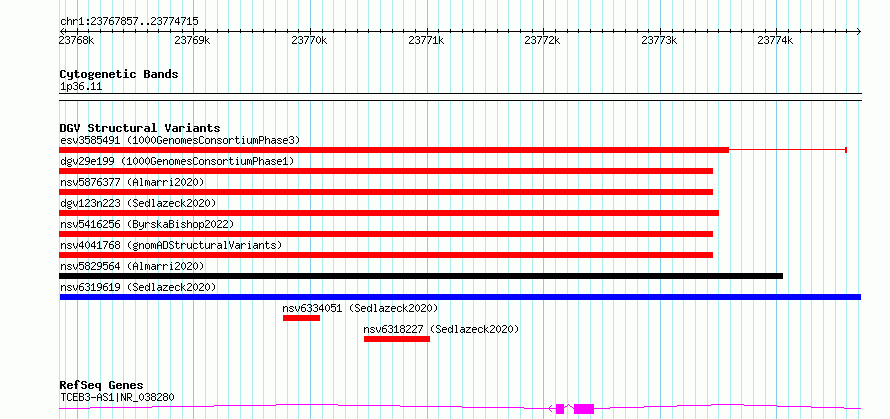Viewport: 890px width, 419px height.
Task: Select the 1p36.11 band label
Action: click(81, 87)
